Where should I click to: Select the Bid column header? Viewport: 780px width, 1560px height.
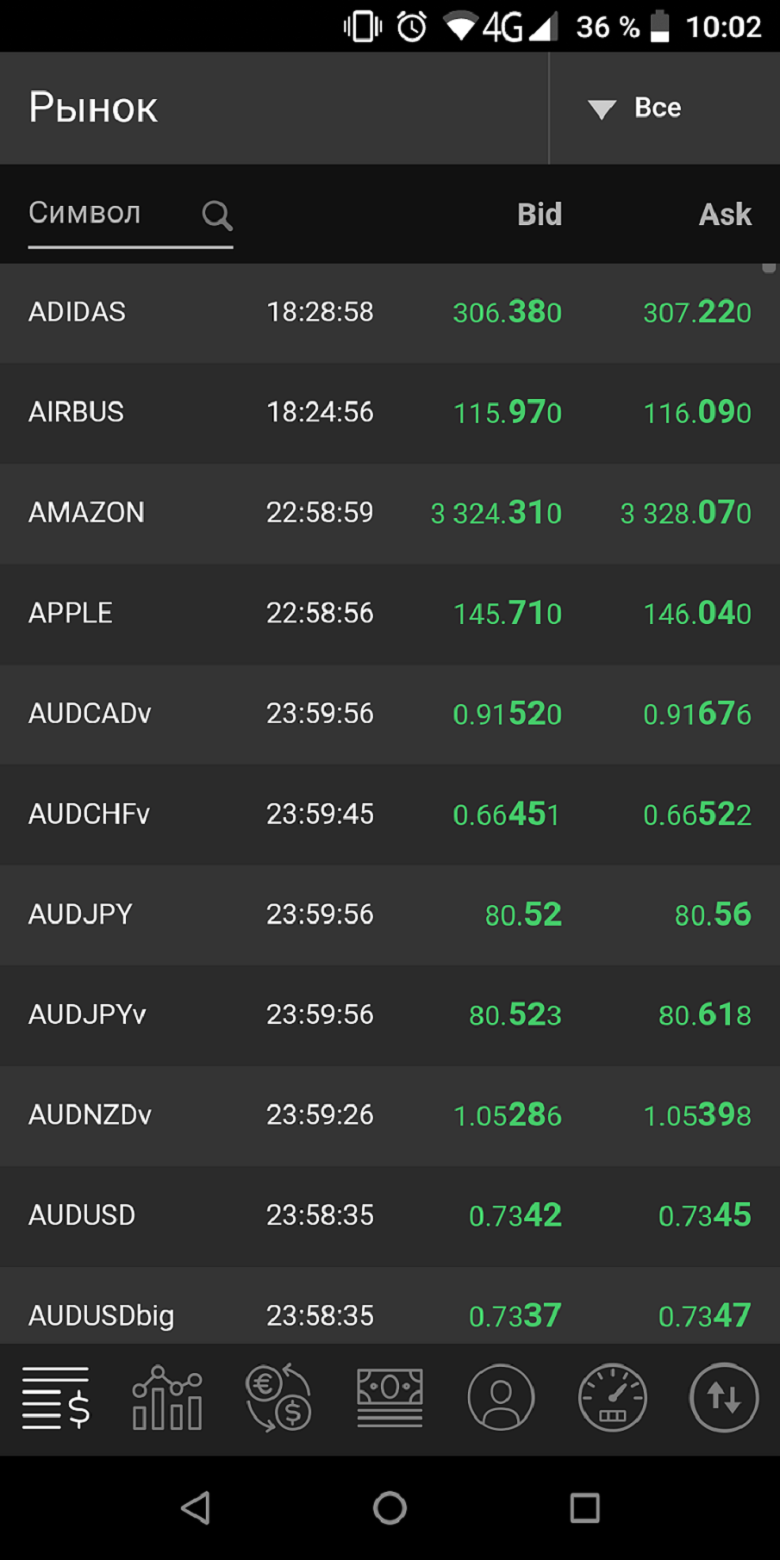click(539, 214)
